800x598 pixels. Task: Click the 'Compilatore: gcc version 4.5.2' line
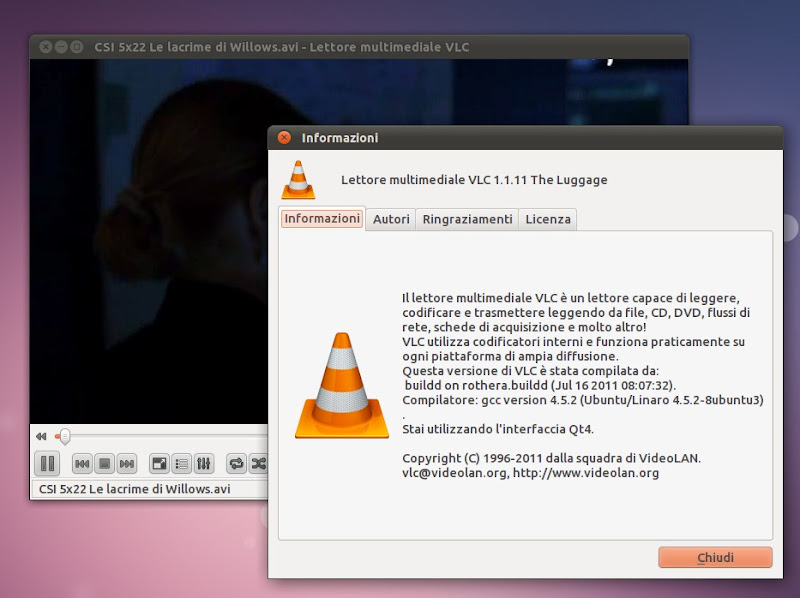click(x=583, y=400)
